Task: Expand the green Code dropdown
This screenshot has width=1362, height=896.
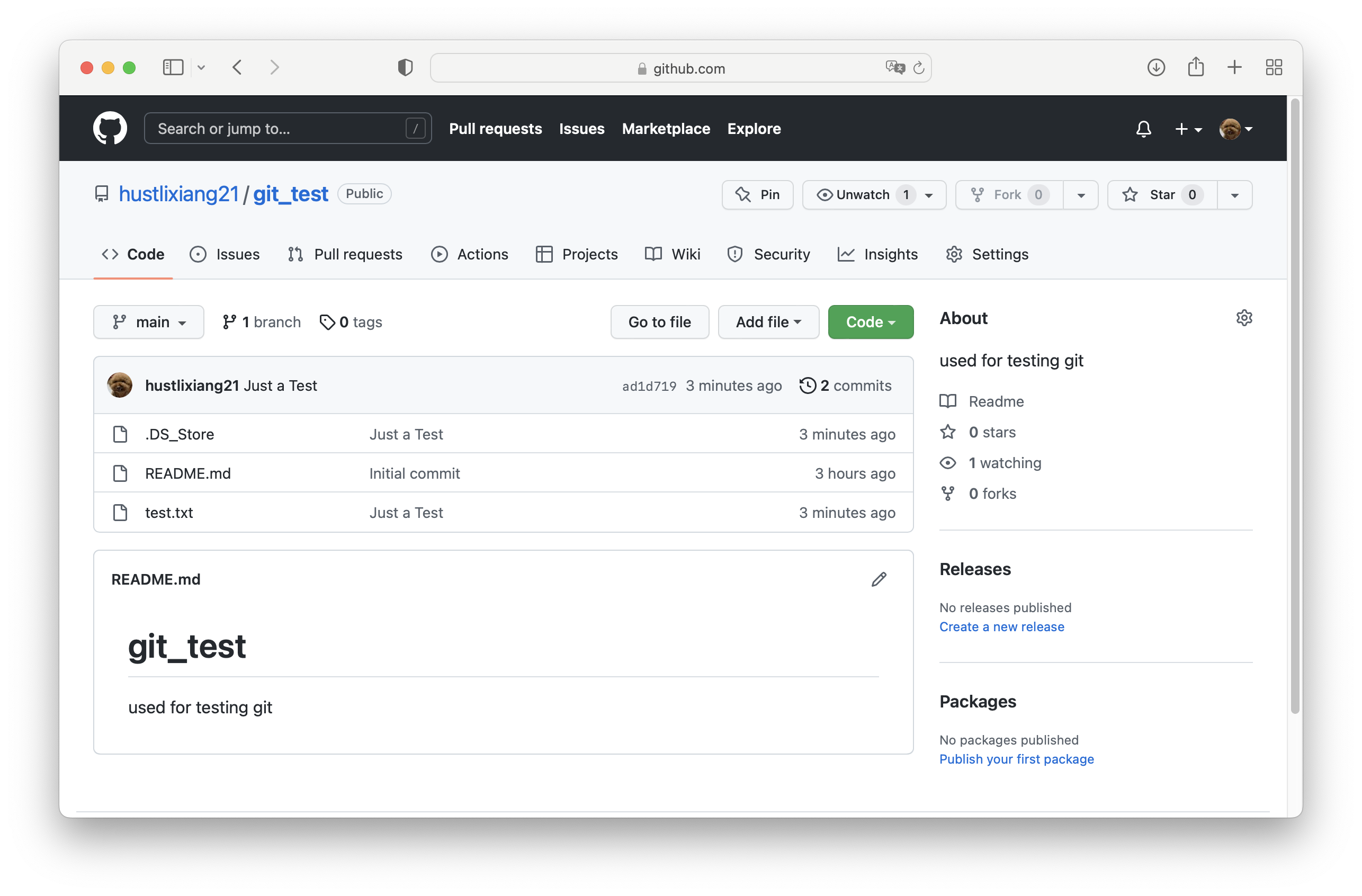Action: point(870,322)
